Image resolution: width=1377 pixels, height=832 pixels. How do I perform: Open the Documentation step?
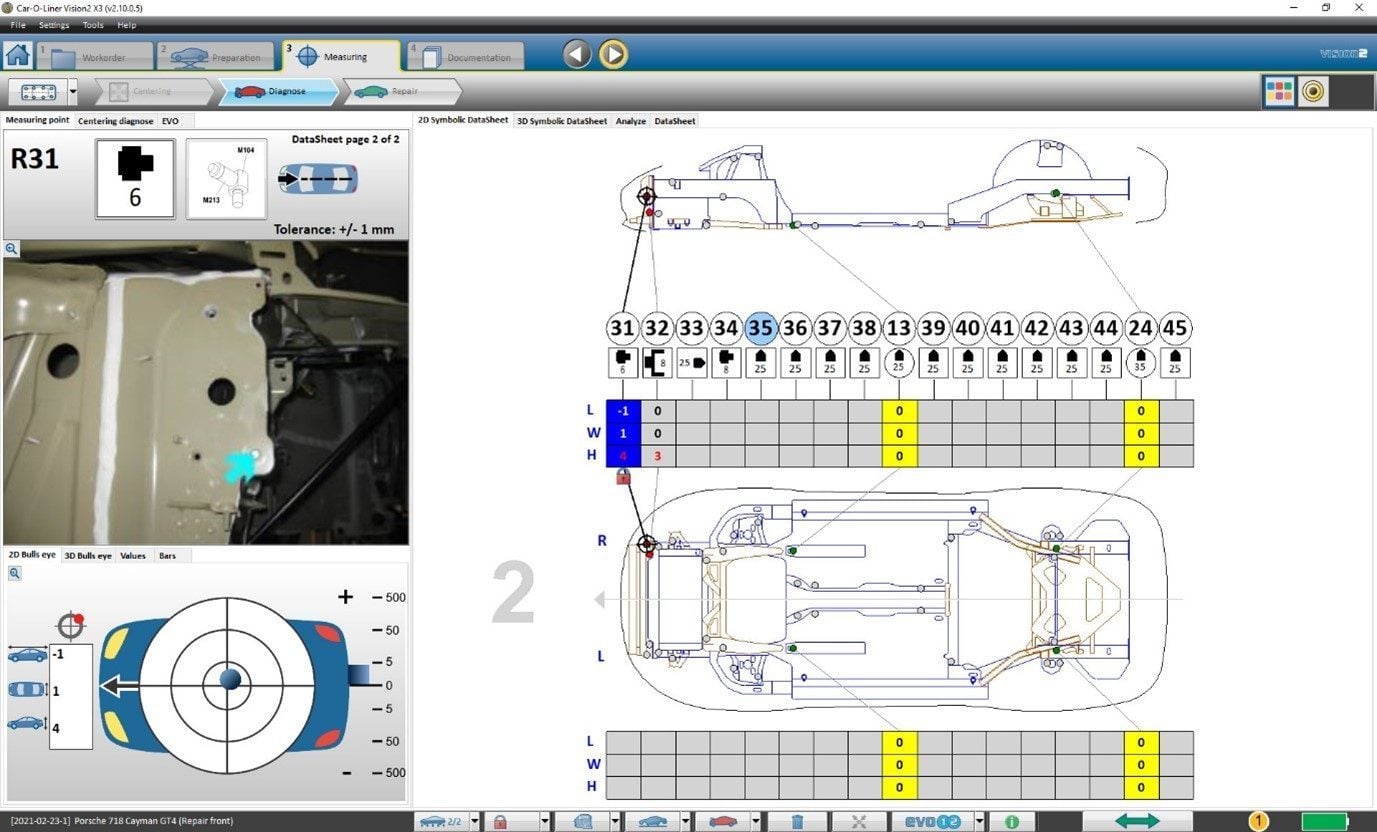pos(466,56)
